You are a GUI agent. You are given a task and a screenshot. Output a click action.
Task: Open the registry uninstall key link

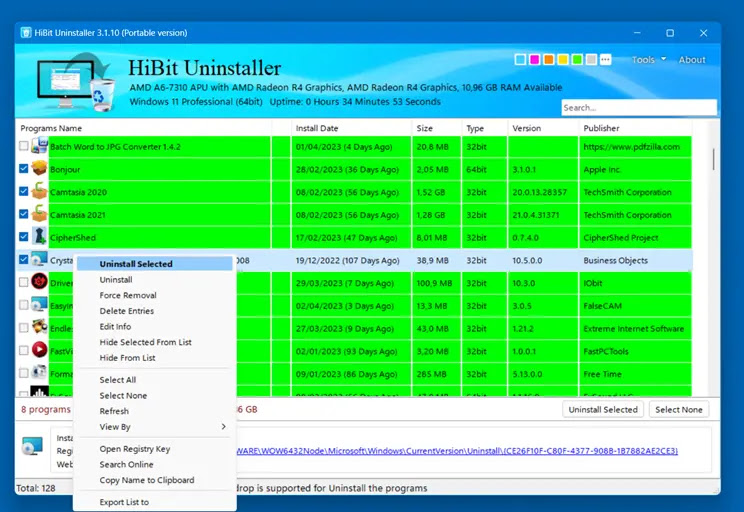[x=457, y=451]
